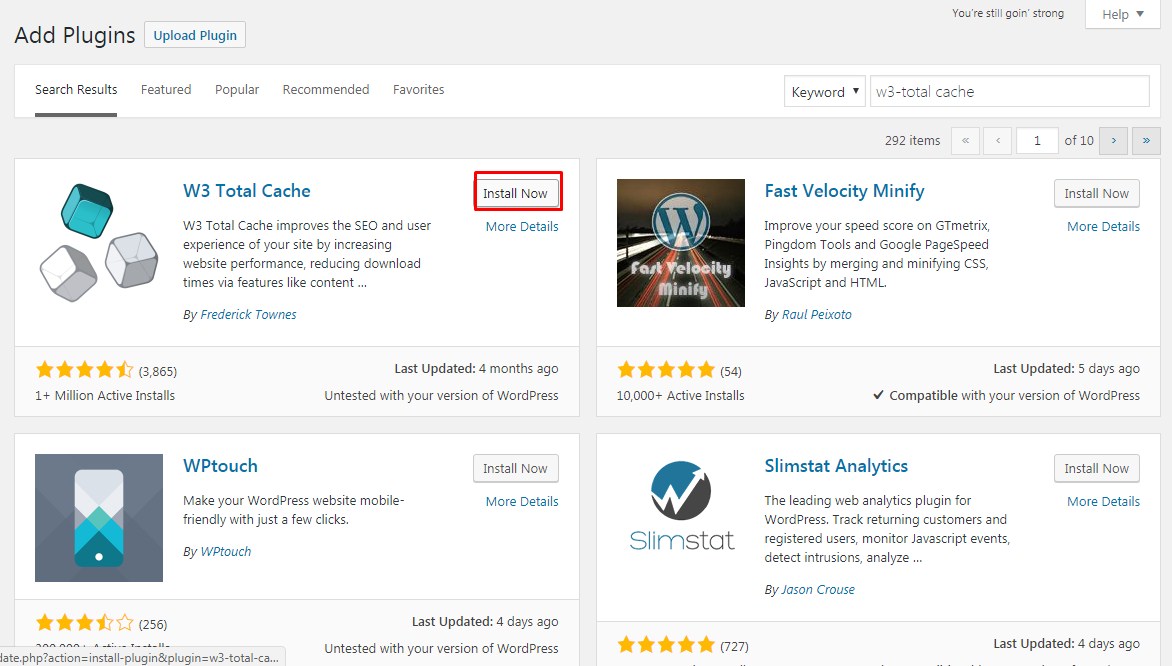Open author WPtouch link

click(226, 552)
